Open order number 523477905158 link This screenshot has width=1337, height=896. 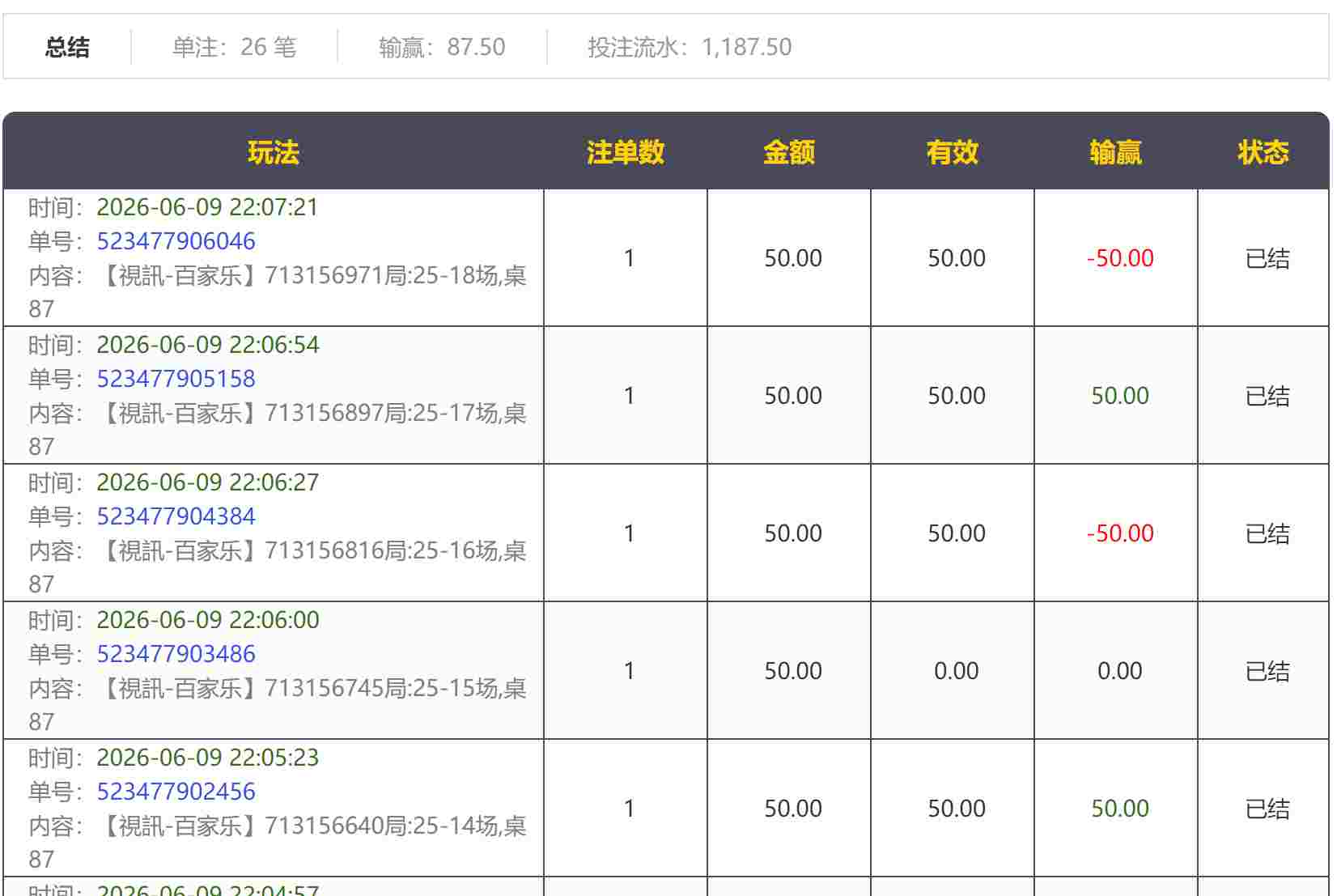[x=176, y=379]
